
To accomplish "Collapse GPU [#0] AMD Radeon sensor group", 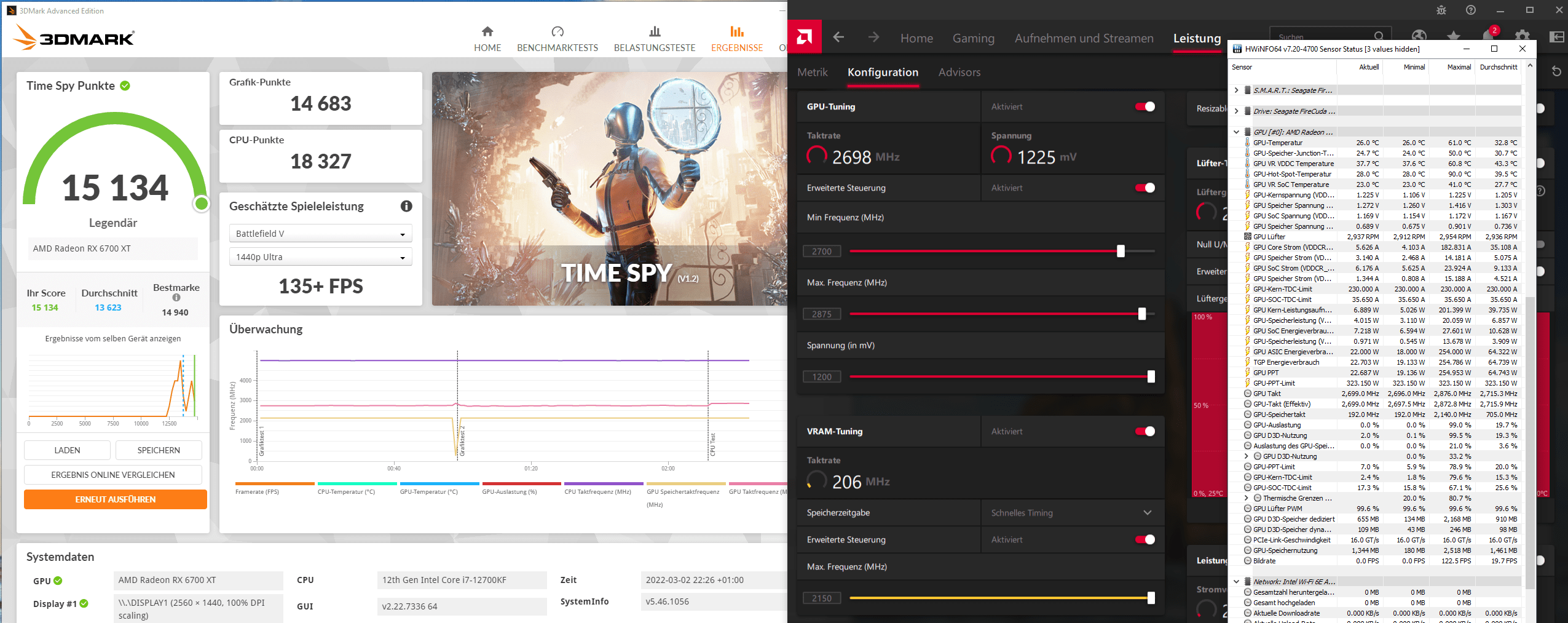I will (x=1237, y=132).
